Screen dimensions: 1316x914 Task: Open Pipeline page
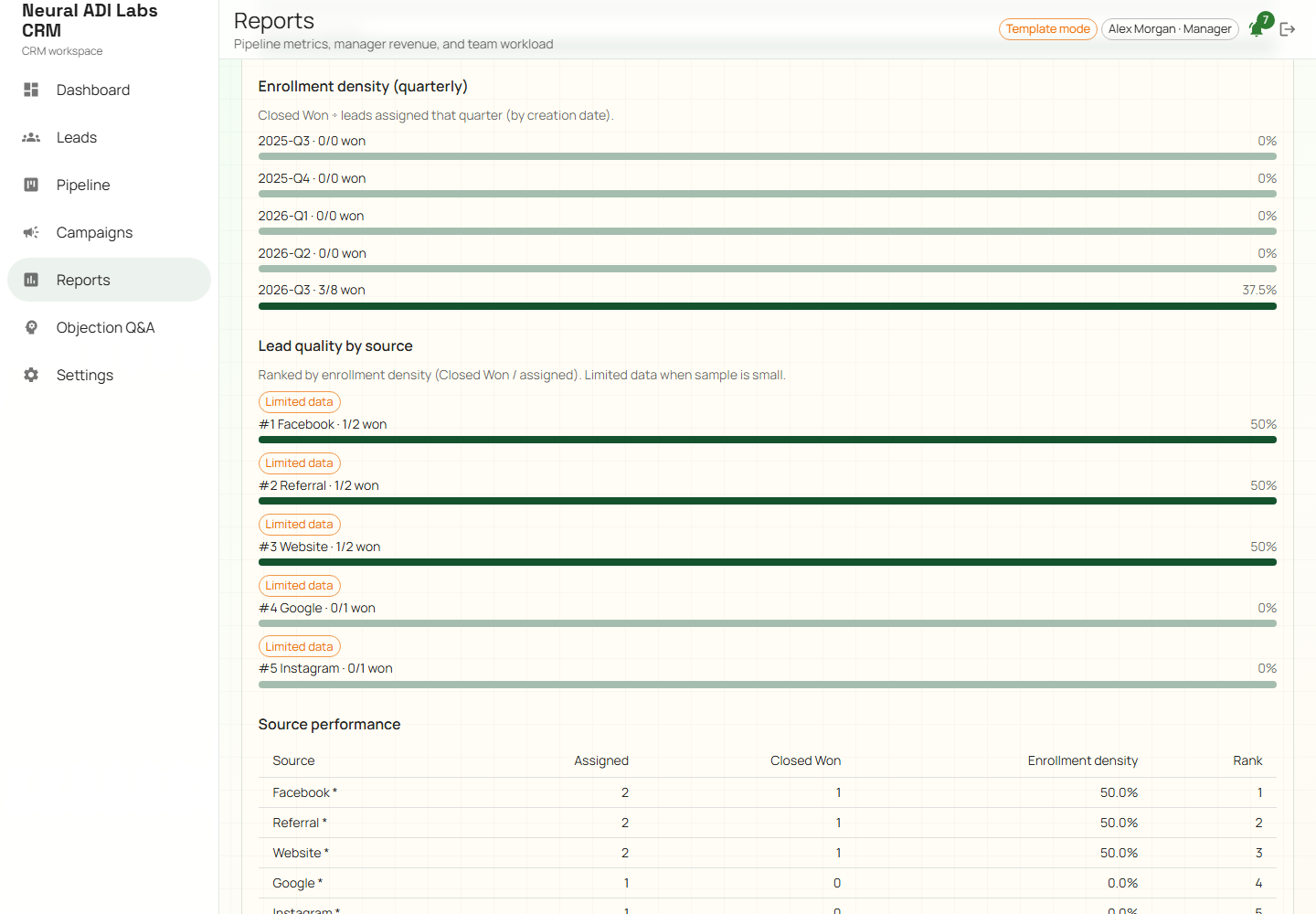pyautogui.click(x=109, y=185)
